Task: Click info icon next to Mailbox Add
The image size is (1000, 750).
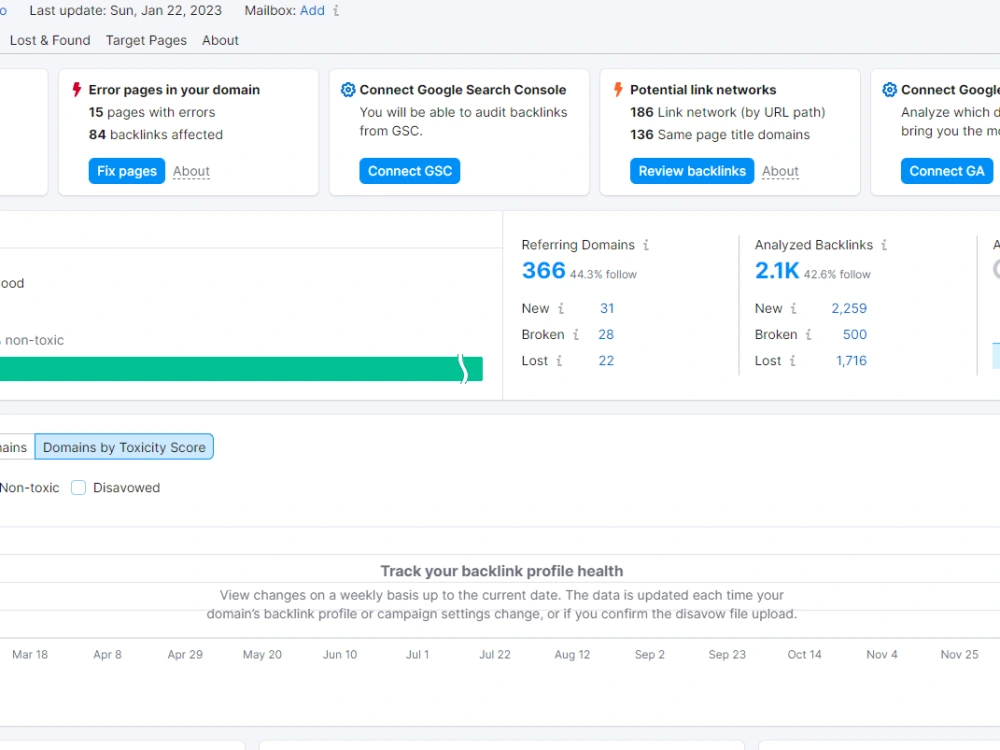Action: [336, 11]
